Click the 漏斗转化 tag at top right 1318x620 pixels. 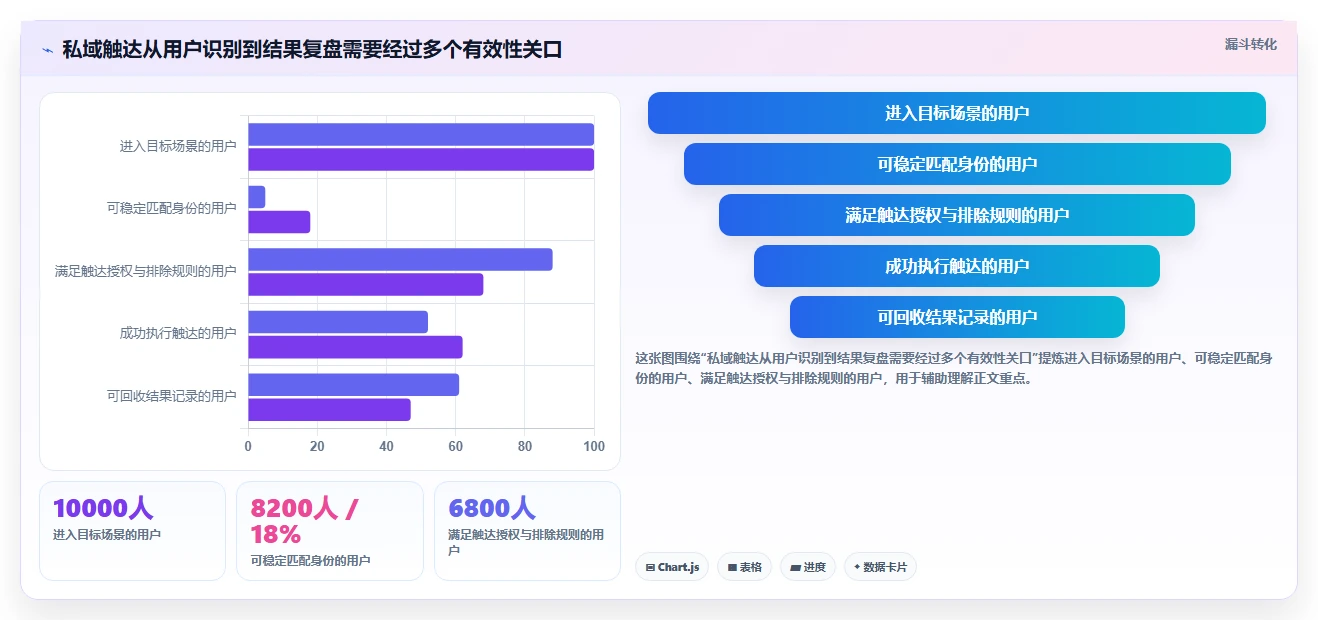pyautogui.click(x=1251, y=44)
